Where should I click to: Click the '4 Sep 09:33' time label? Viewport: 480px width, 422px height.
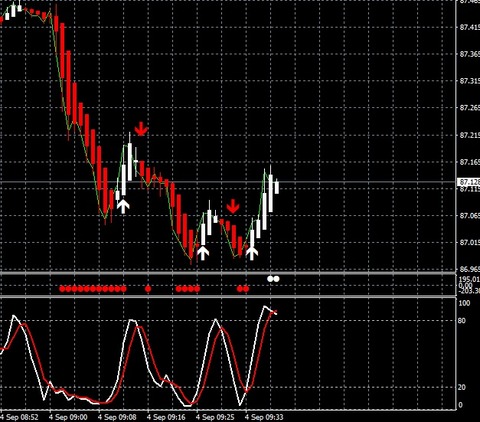264,417
